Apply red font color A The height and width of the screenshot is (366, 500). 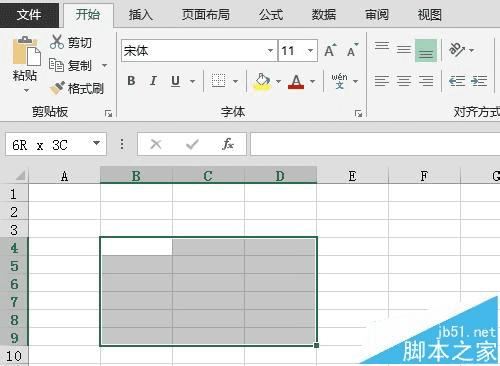(x=296, y=81)
